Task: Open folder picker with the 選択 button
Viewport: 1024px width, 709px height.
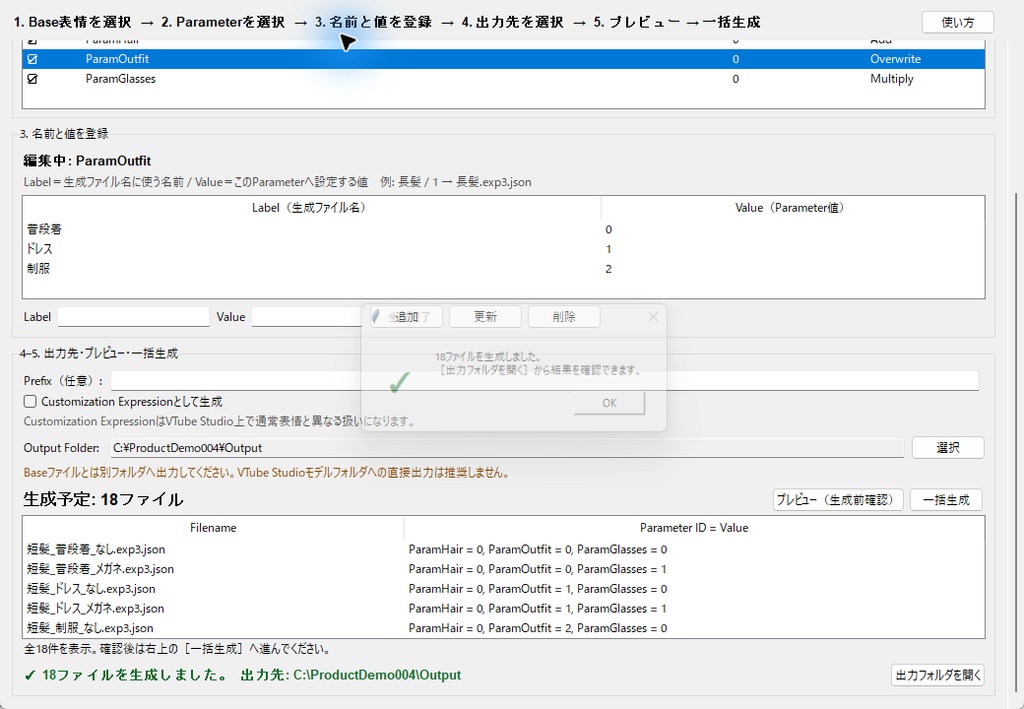Action: (x=948, y=447)
